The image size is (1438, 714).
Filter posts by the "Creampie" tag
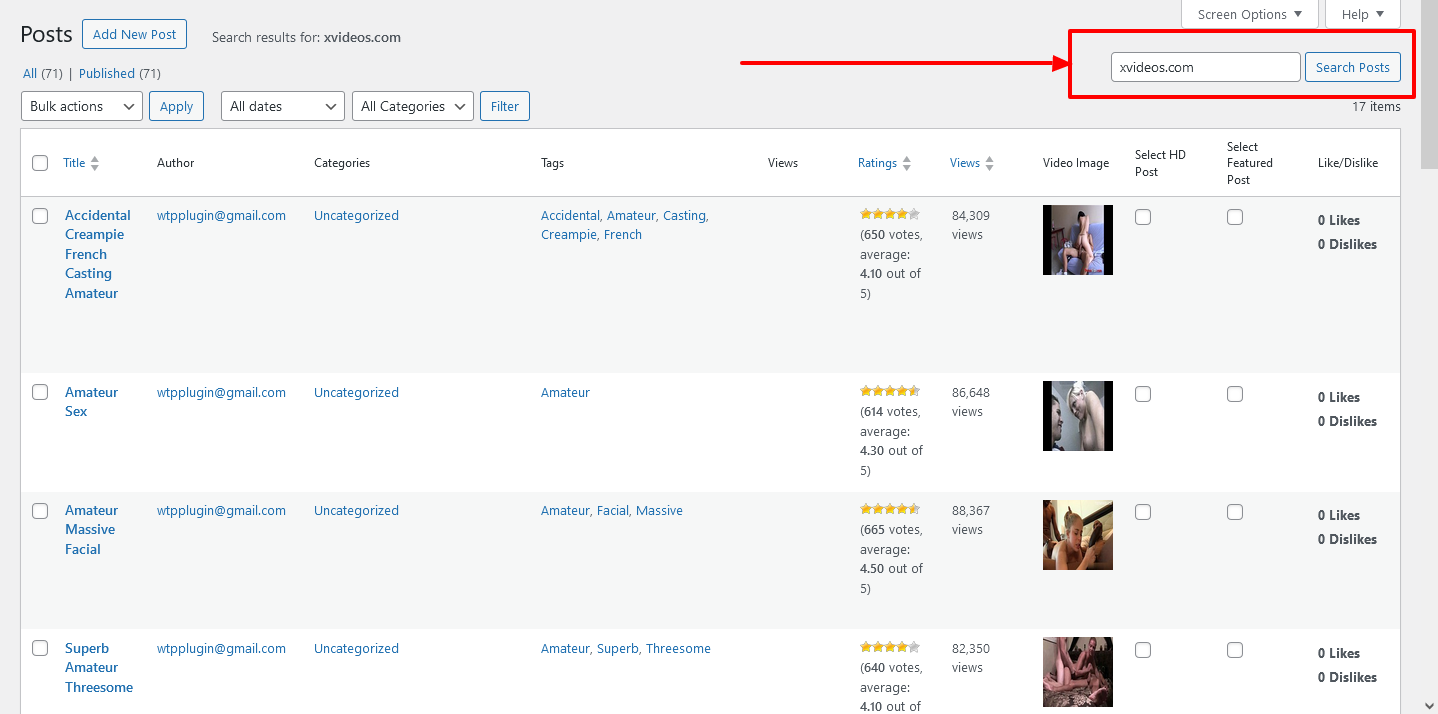568,234
